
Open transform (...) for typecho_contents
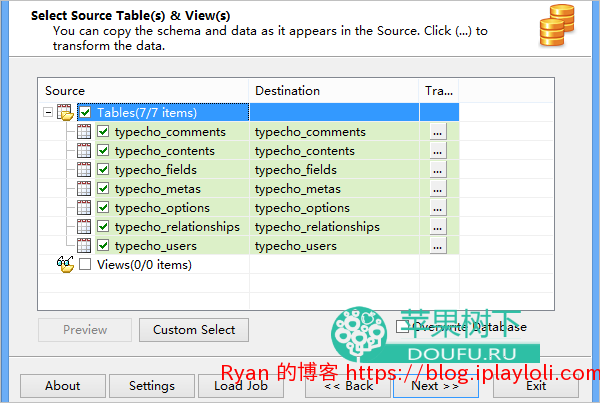(x=438, y=151)
